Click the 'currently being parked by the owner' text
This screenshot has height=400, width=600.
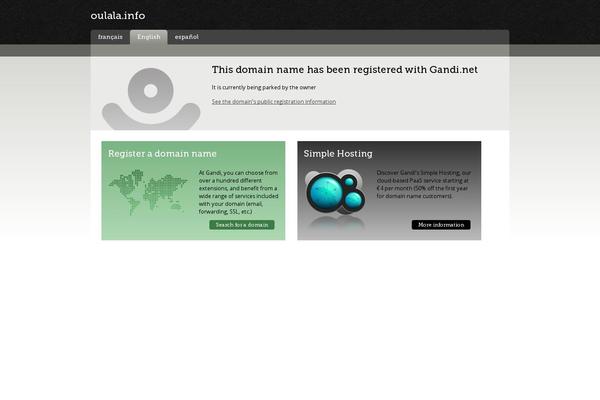pos(264,87)
